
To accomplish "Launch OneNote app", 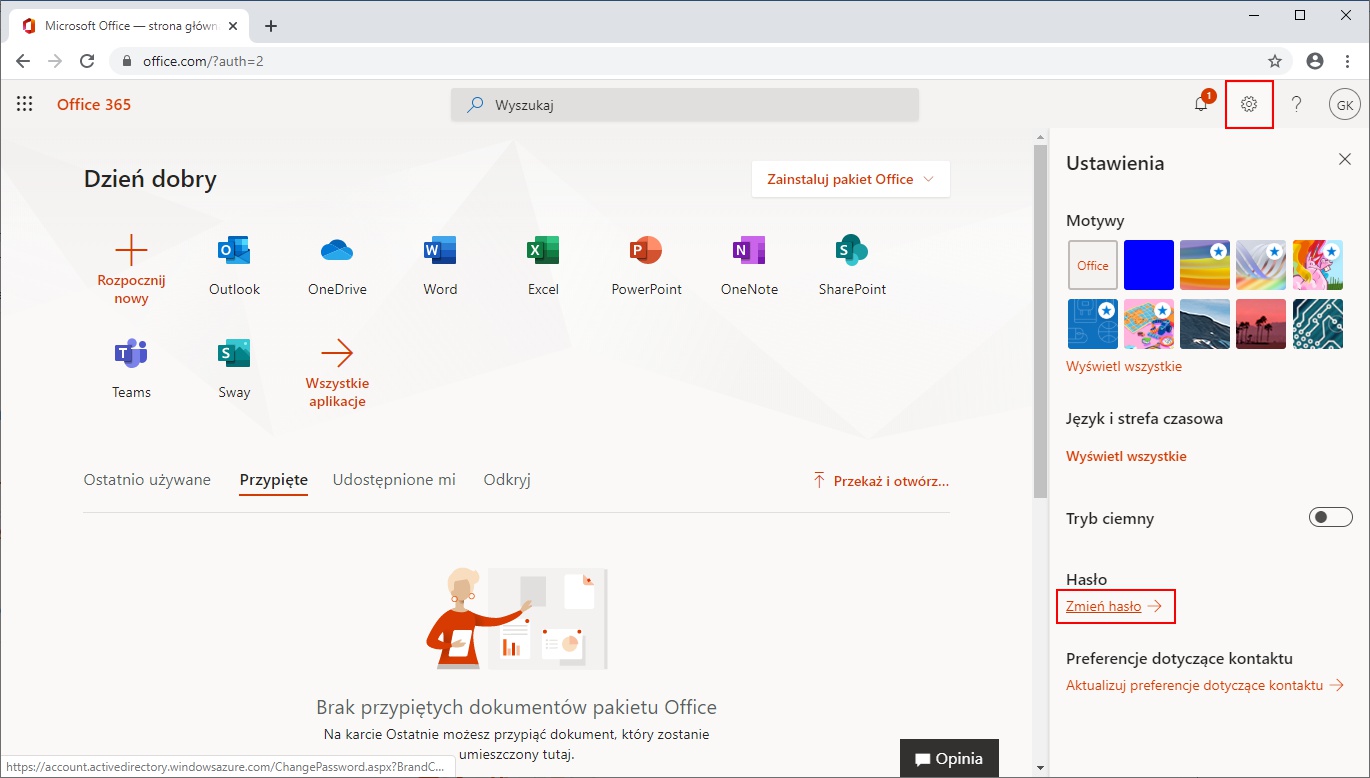I will click(749, 266).
